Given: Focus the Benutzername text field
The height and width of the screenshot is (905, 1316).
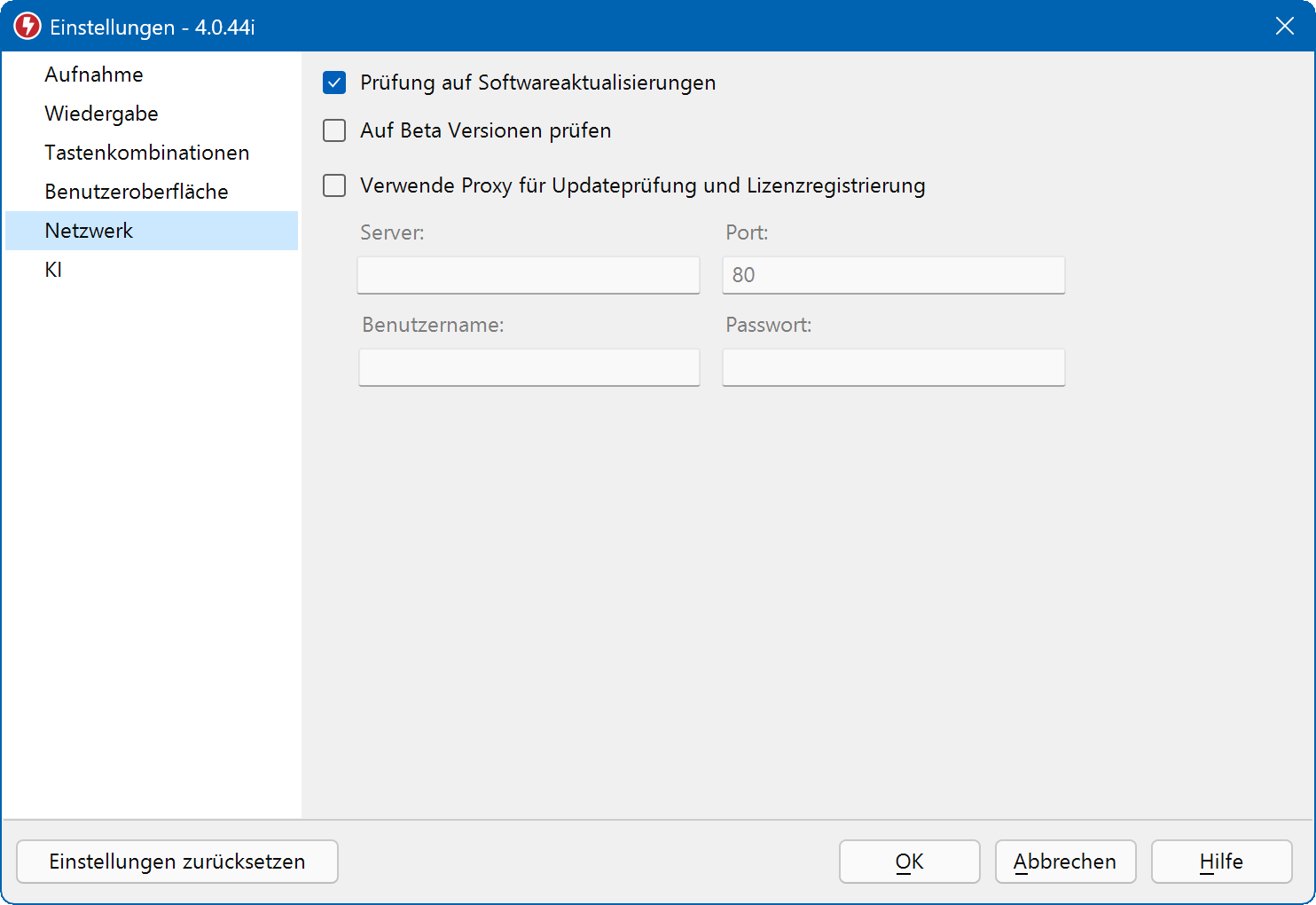Looking at the screenshot, I should point(529,367).
